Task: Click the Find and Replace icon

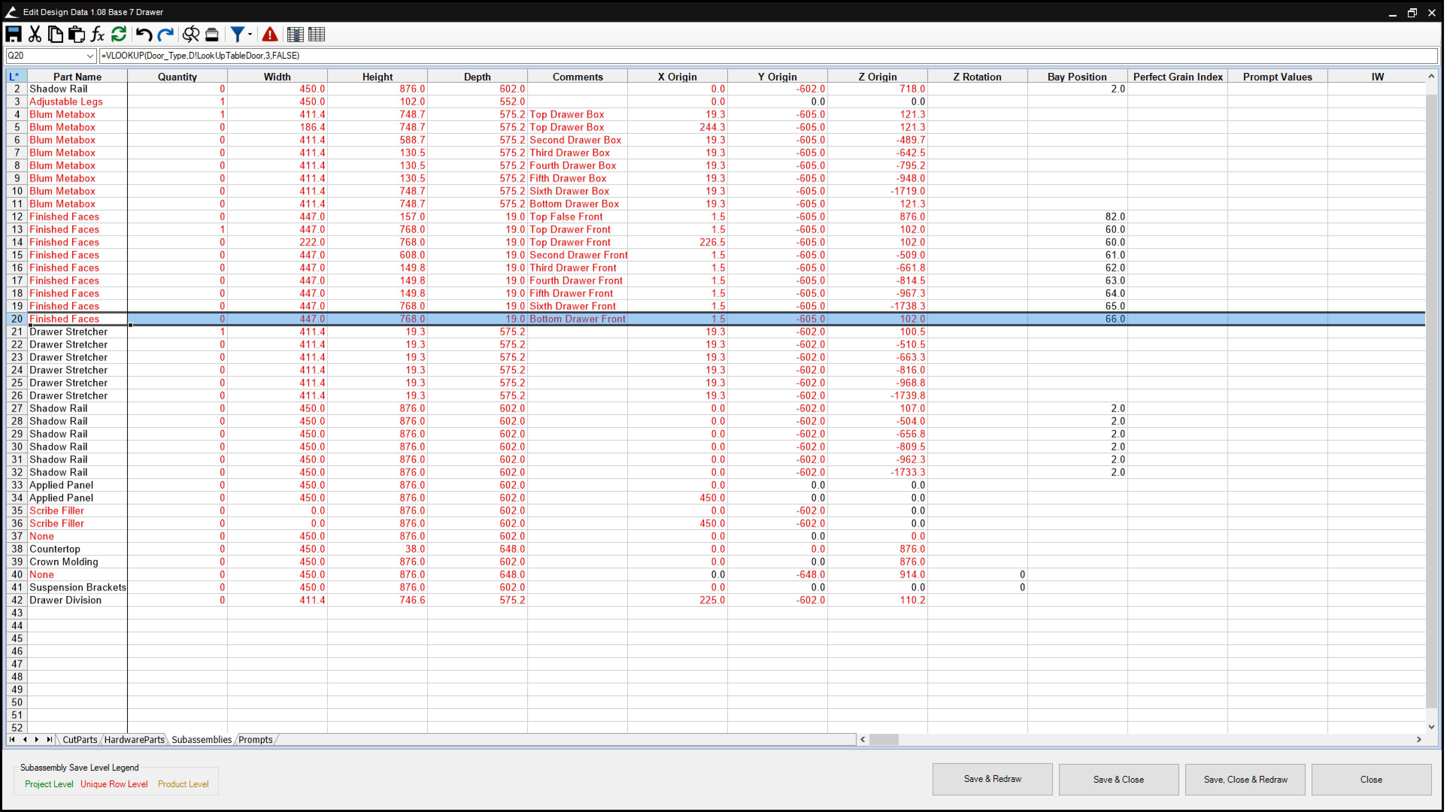Action: (x=191, y=35)
